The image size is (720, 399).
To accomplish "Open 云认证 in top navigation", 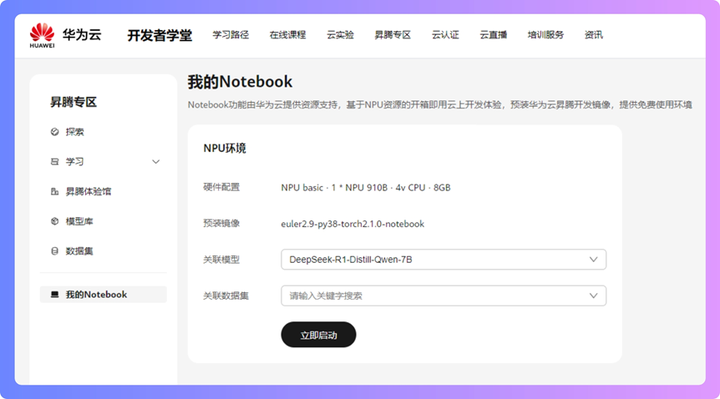I will [445, 35].
